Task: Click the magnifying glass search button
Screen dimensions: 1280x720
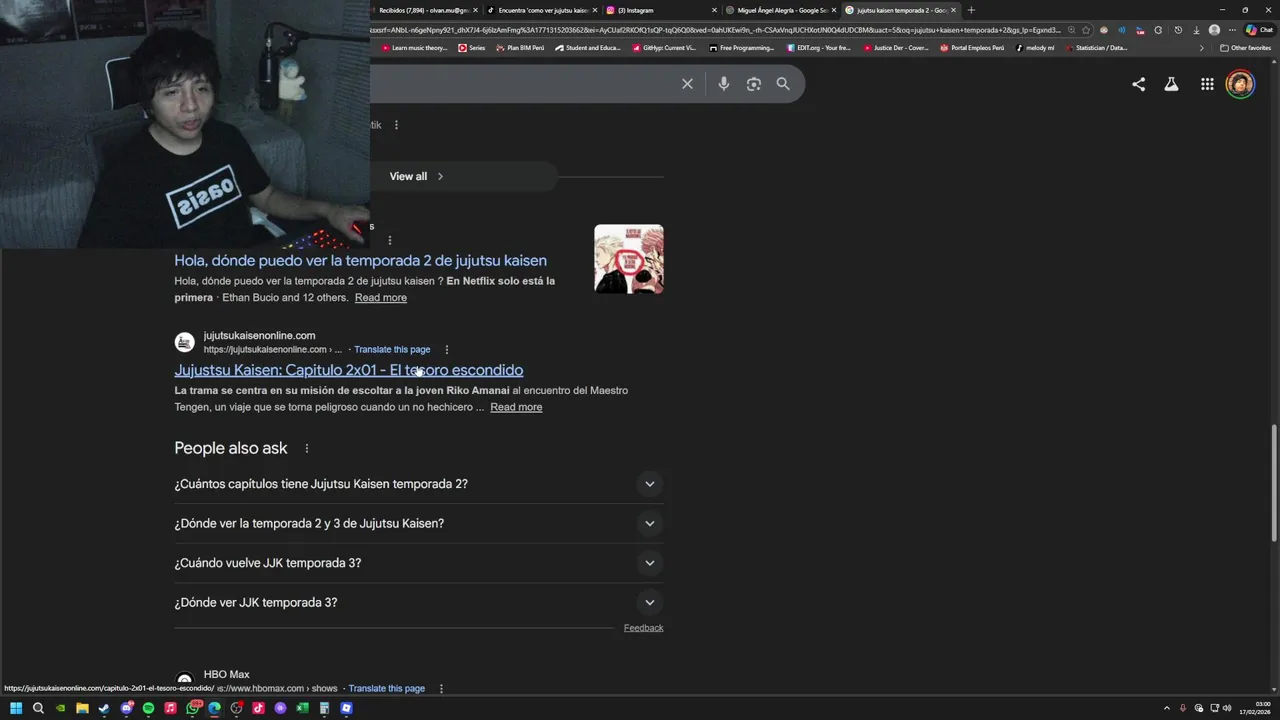Action: click(783, 84)
